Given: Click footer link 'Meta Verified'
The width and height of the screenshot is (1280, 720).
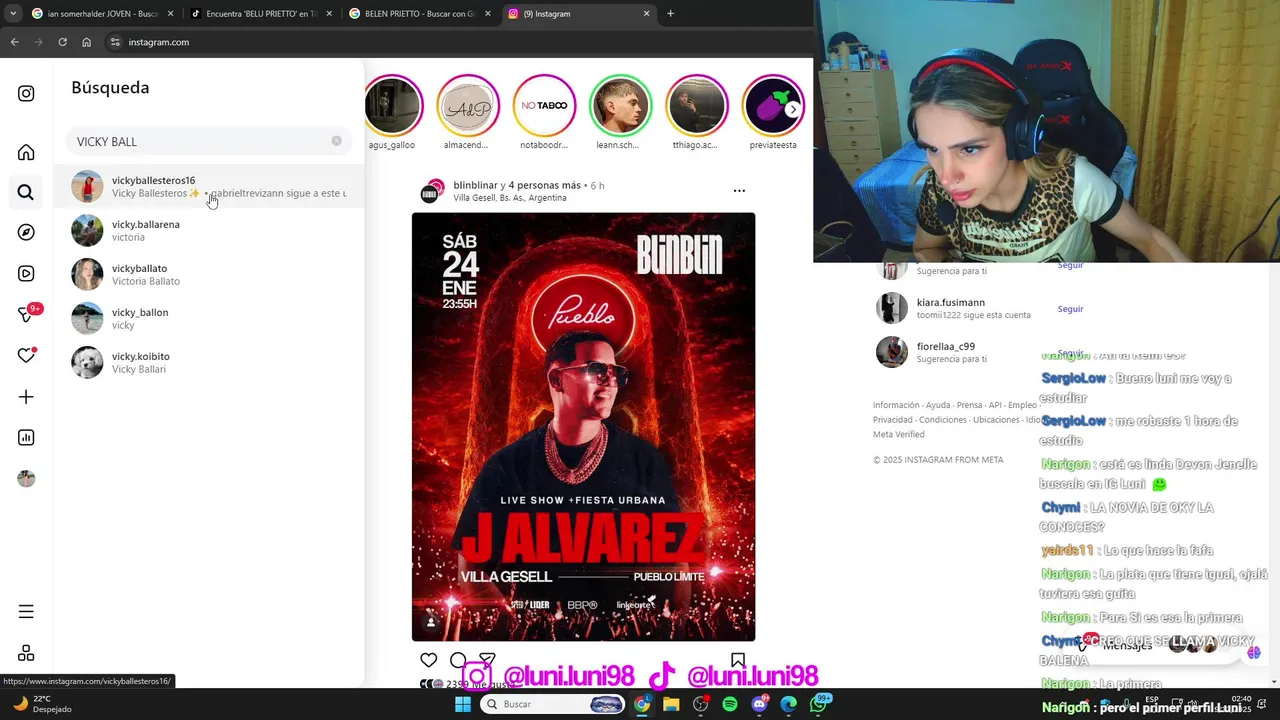Looking at the screenshot, I should 898,435.
